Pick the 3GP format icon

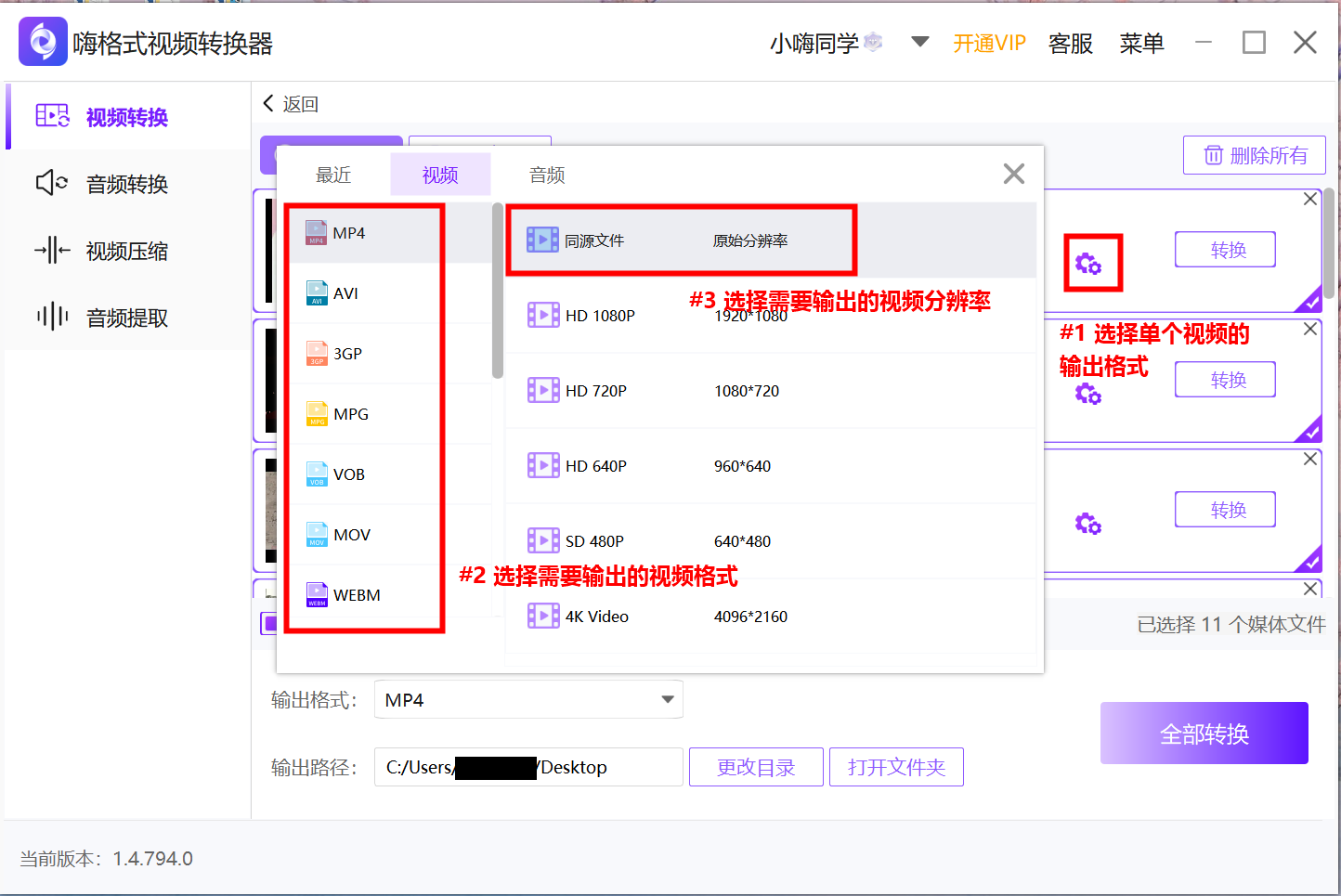click(x=317, y=354)
